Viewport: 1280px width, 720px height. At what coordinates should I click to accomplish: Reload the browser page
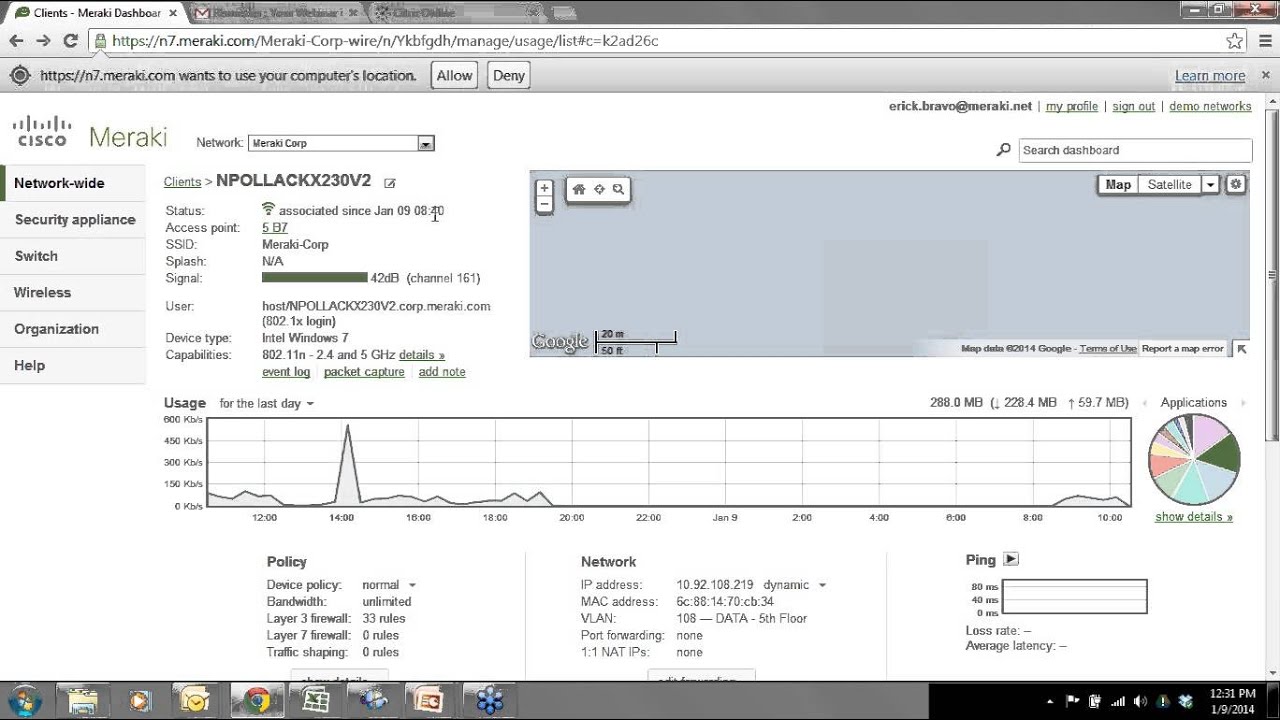click(x=70, y=41)
